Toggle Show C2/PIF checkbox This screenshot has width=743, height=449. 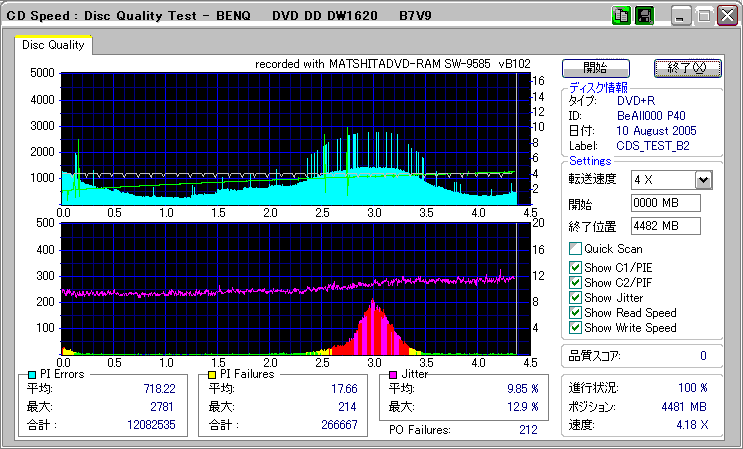pyautogui.click(x=574, y=282)
